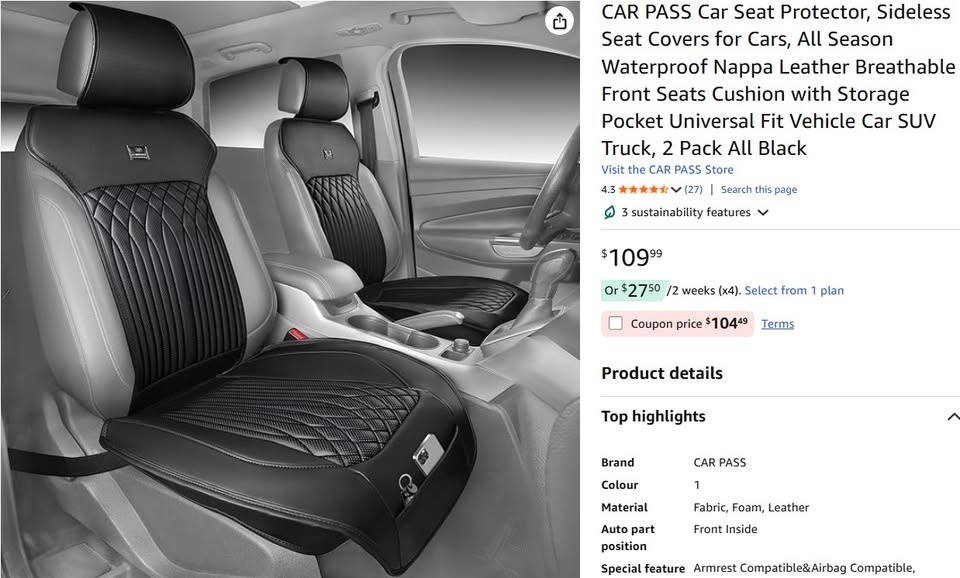
Task: Click the green sustainability leaf icon
Action: 609,212
